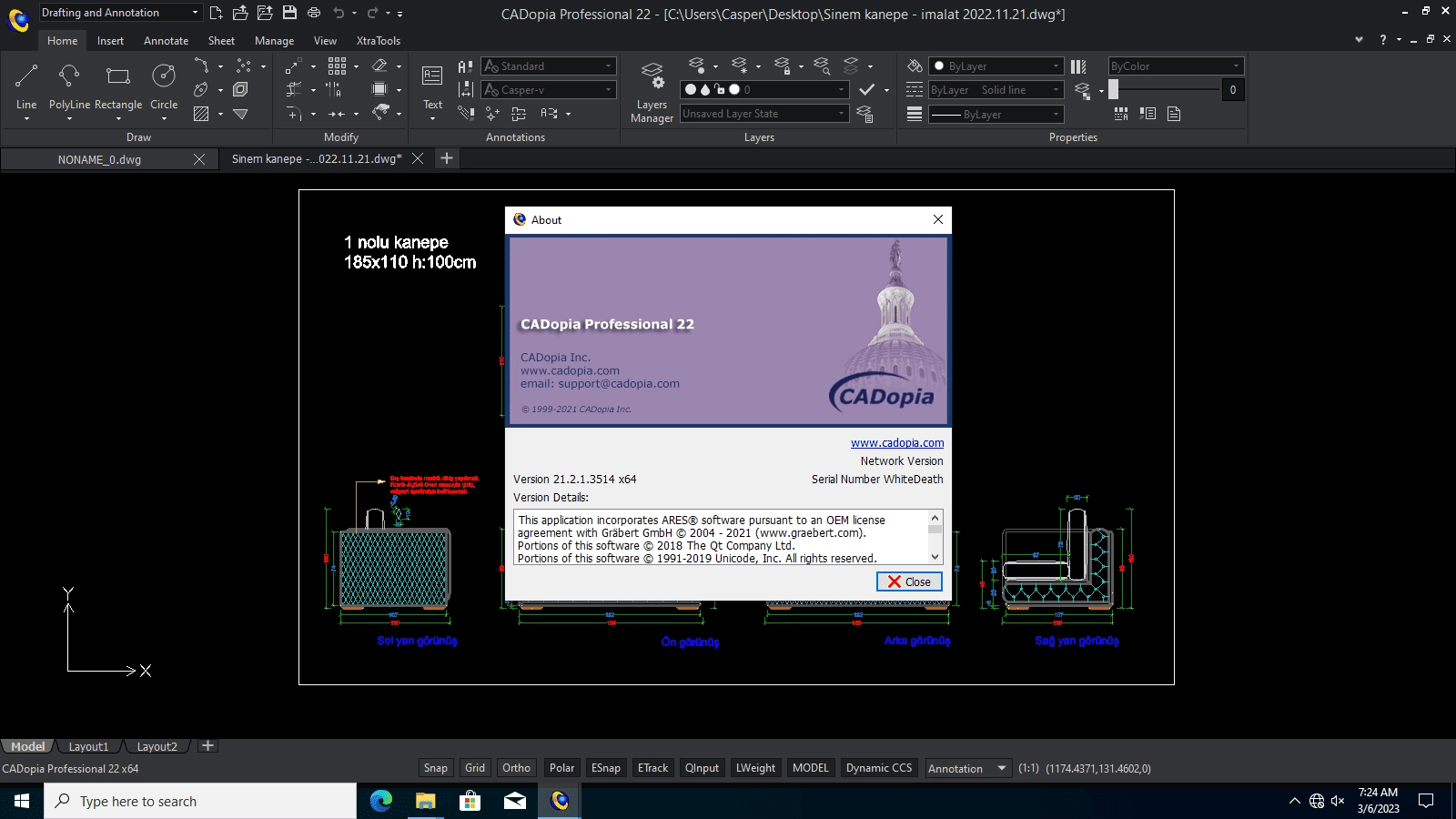This screenshot has height=819, width=1456.
Task: Close the Sinem kanepe document tab
Action: [418, 158]
